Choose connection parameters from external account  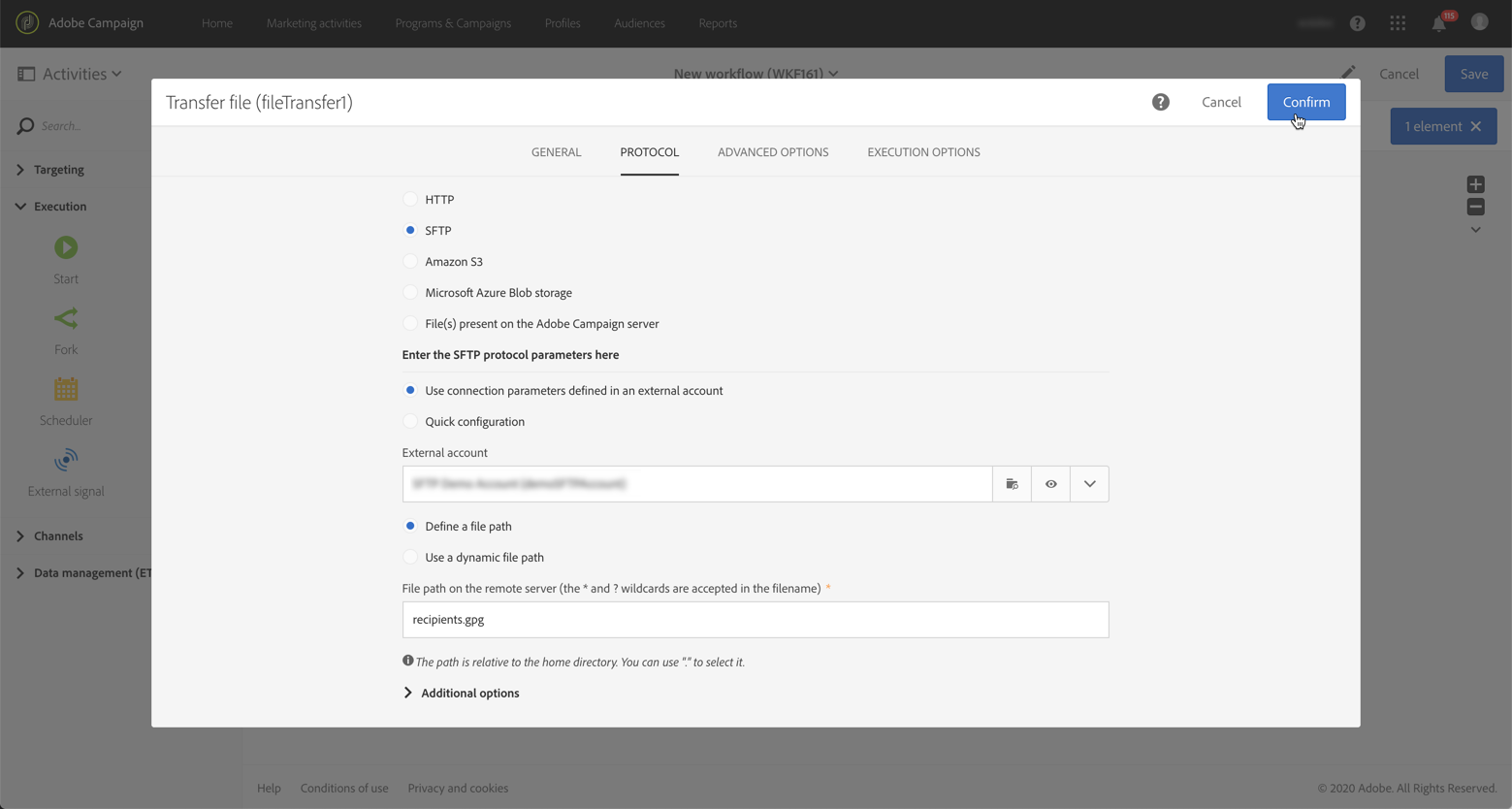pyautogui.click(x=410, y=390)
